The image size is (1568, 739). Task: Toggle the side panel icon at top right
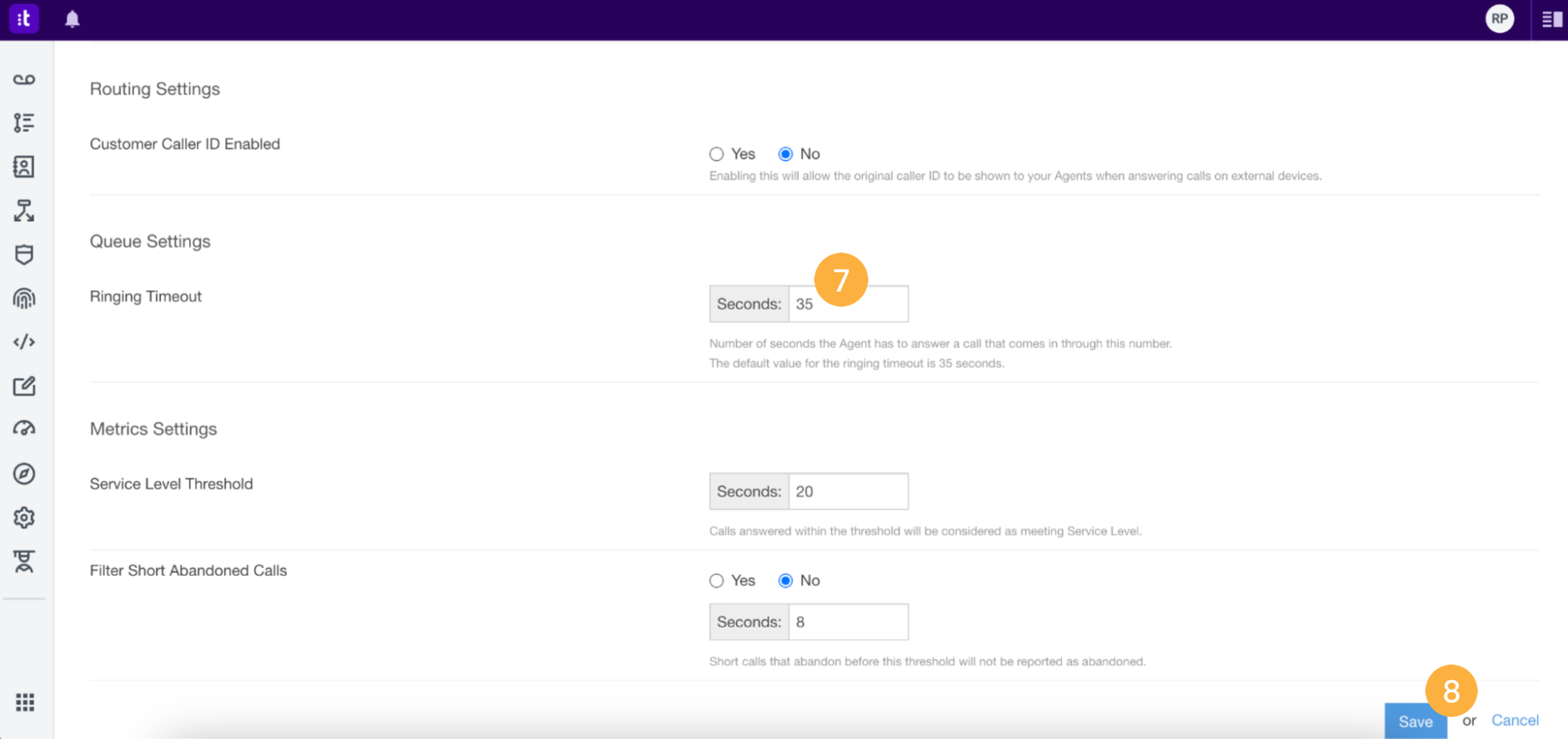pos(1552,19)
